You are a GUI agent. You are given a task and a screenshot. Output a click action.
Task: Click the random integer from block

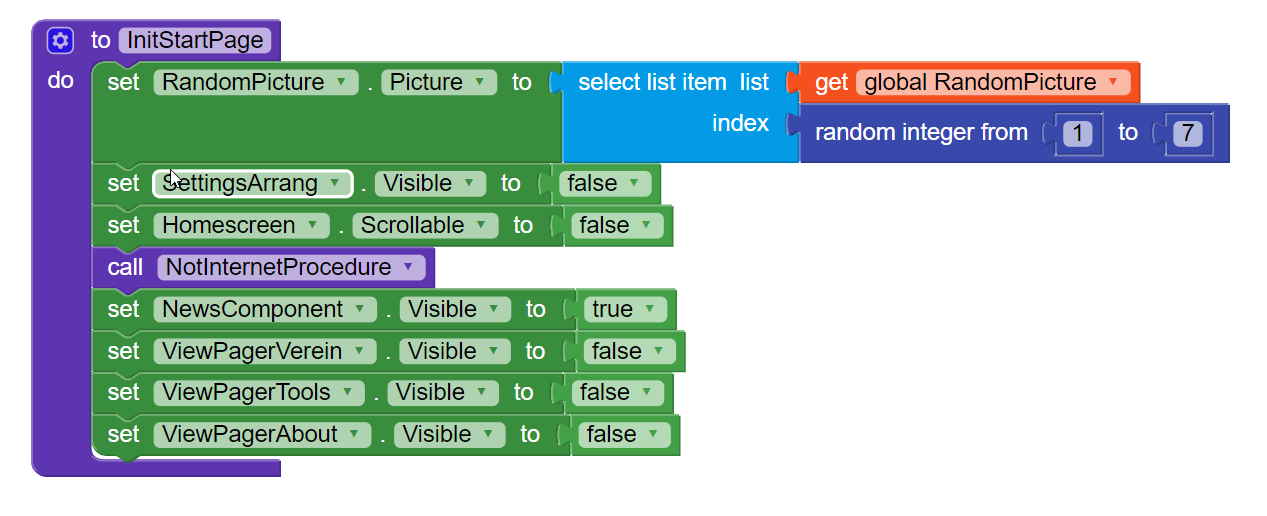[x=920, y=132]
